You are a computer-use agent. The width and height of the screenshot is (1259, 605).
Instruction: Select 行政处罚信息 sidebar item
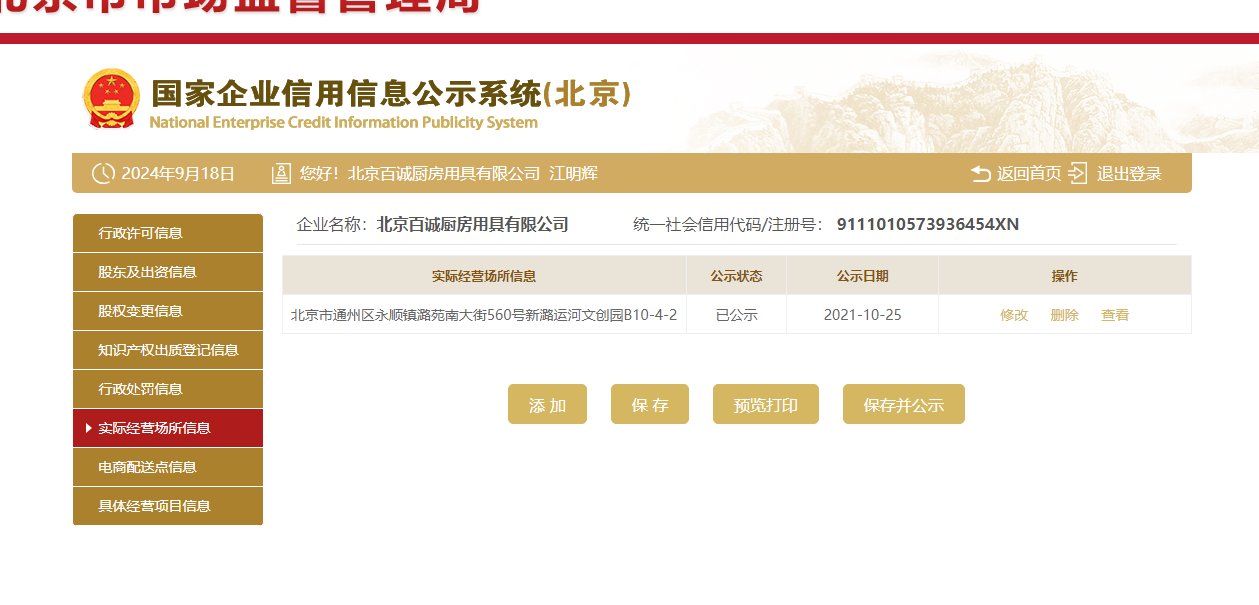point(168,389)
